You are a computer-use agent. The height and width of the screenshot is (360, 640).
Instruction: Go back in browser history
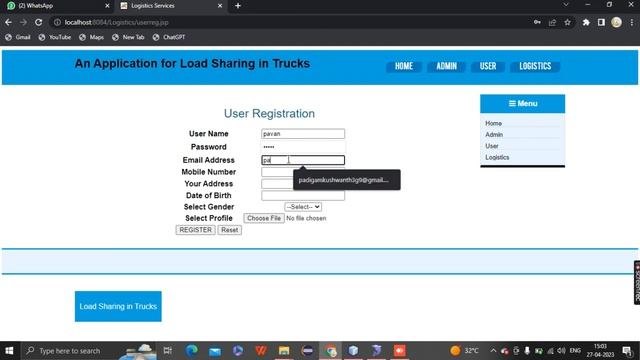pos(9,22)
